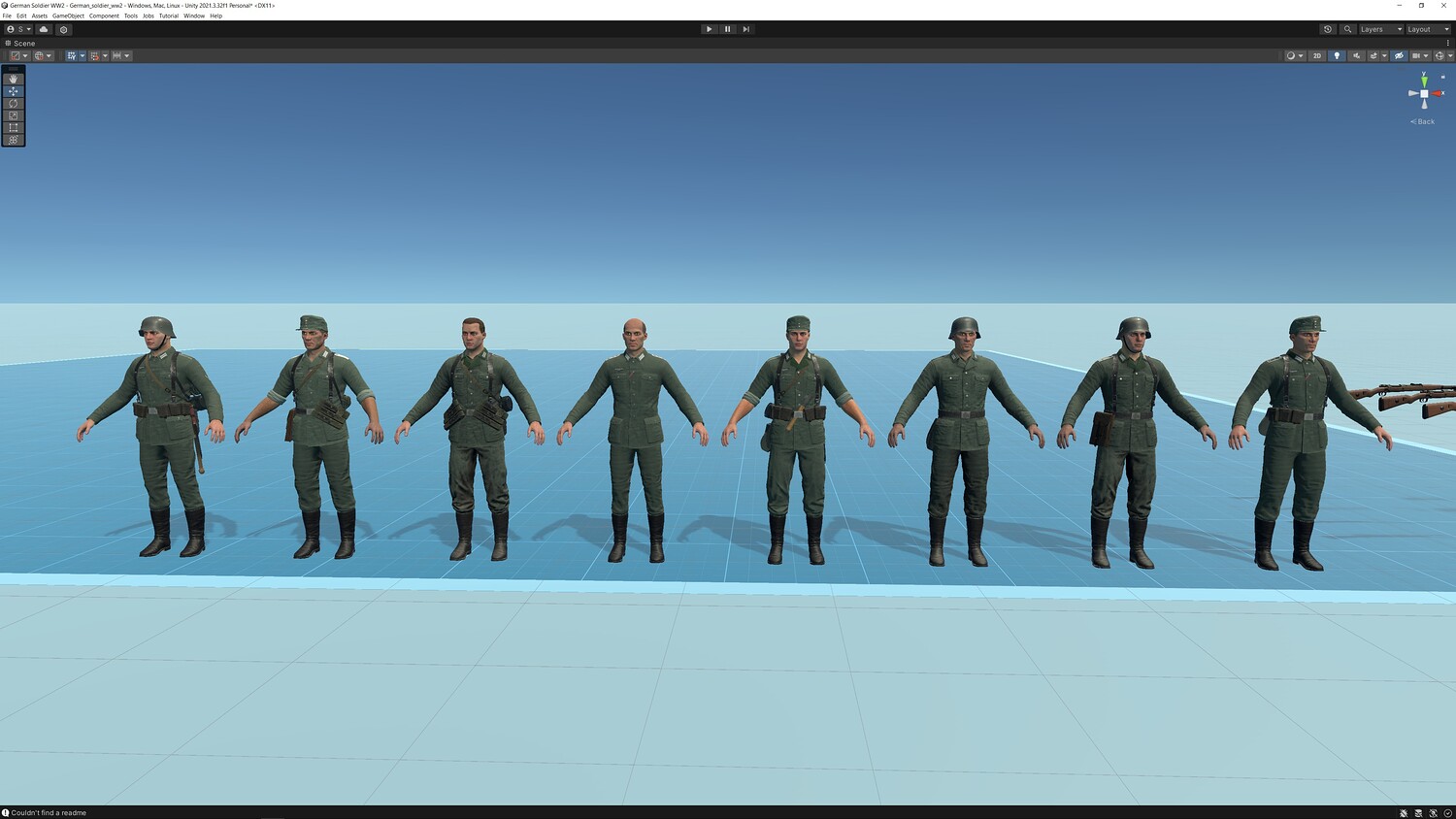Select the Hand view tool
1456x819 pixels.
14,79
